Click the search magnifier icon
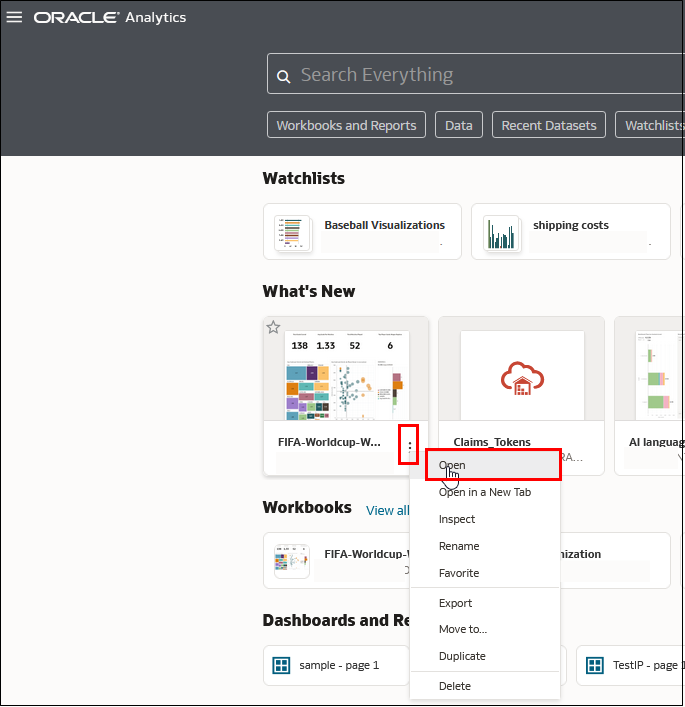Viewport: 685px width, 707px height. pyautogui.click(x=283, y=76)
